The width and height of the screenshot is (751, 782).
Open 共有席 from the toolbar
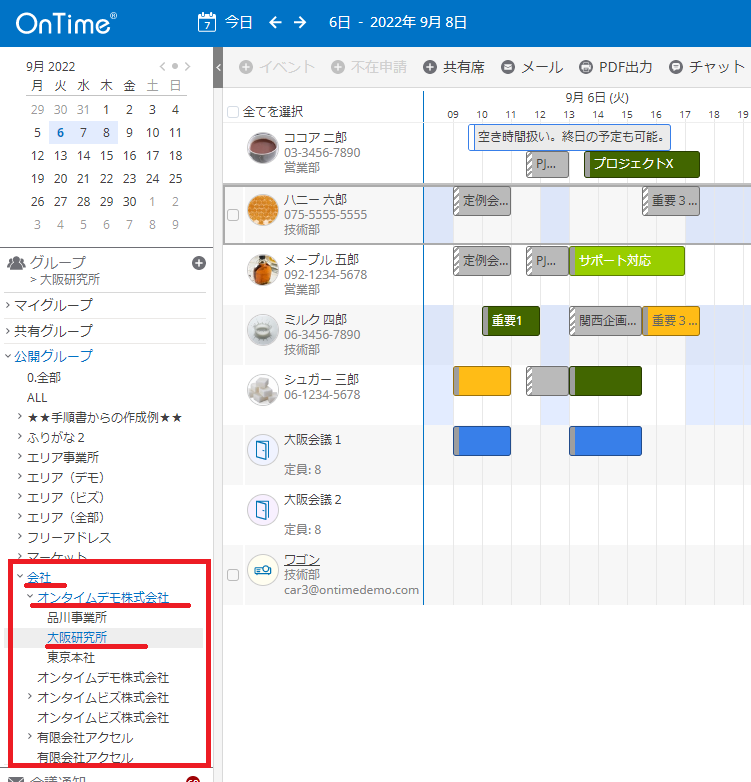454,67
